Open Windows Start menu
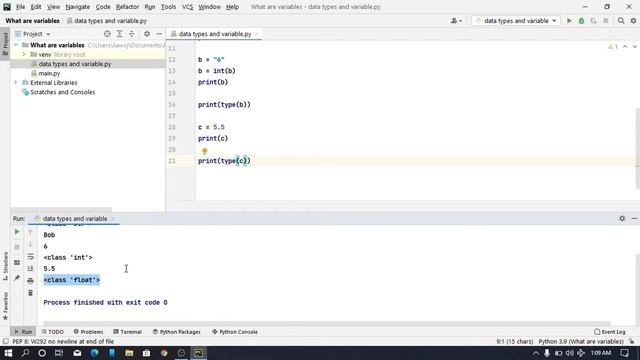640x360 pixels. (8, 353)
